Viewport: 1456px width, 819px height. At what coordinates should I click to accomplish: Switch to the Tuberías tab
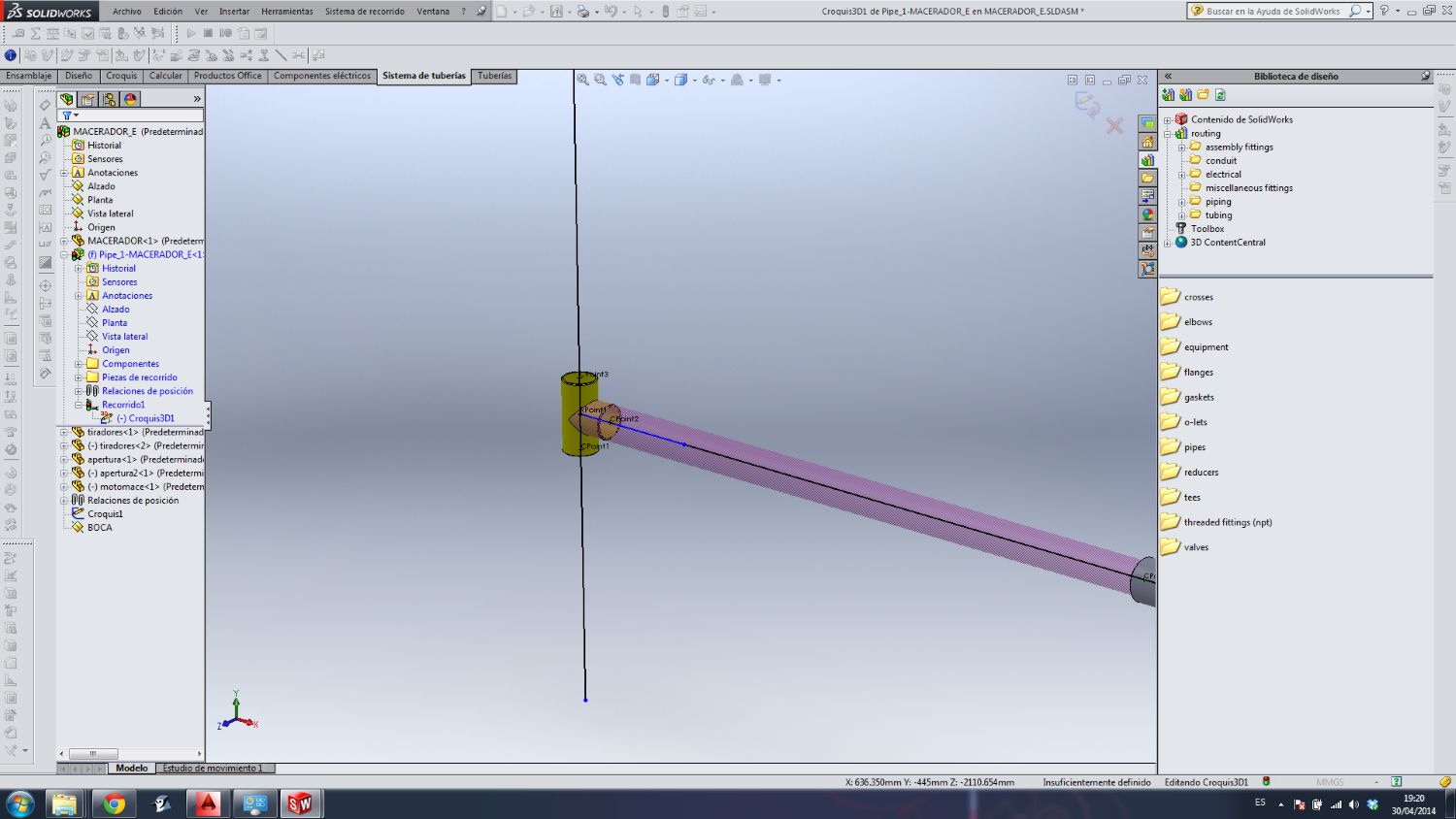494,76
